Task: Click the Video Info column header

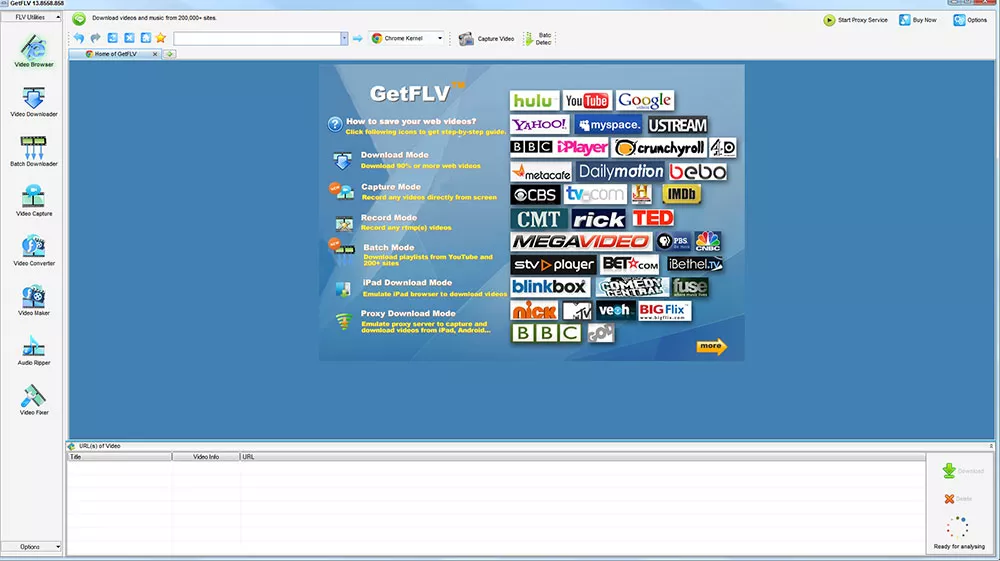Action: click(x=206, y=457)
